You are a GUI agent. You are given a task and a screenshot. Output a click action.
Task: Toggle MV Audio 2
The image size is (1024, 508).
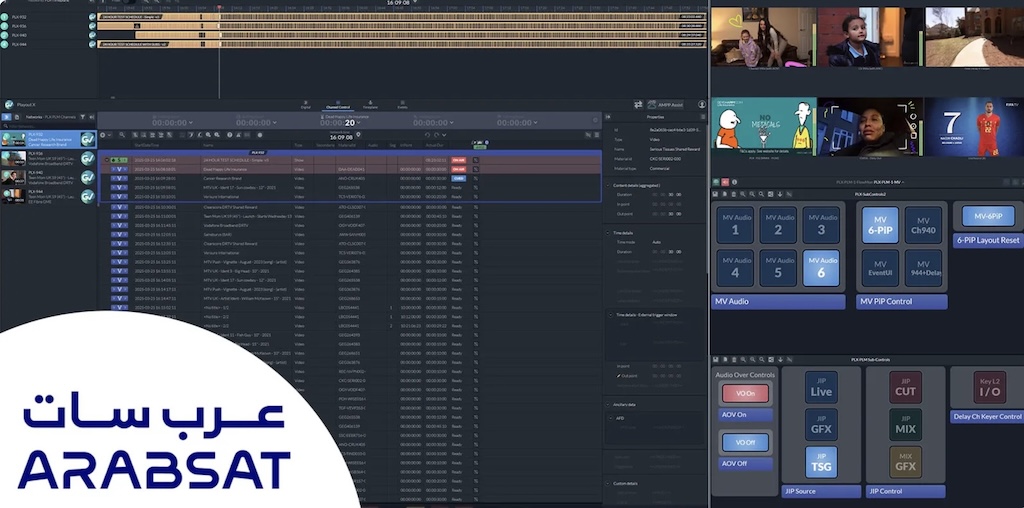pyautogui.click(x=778, y=225)
